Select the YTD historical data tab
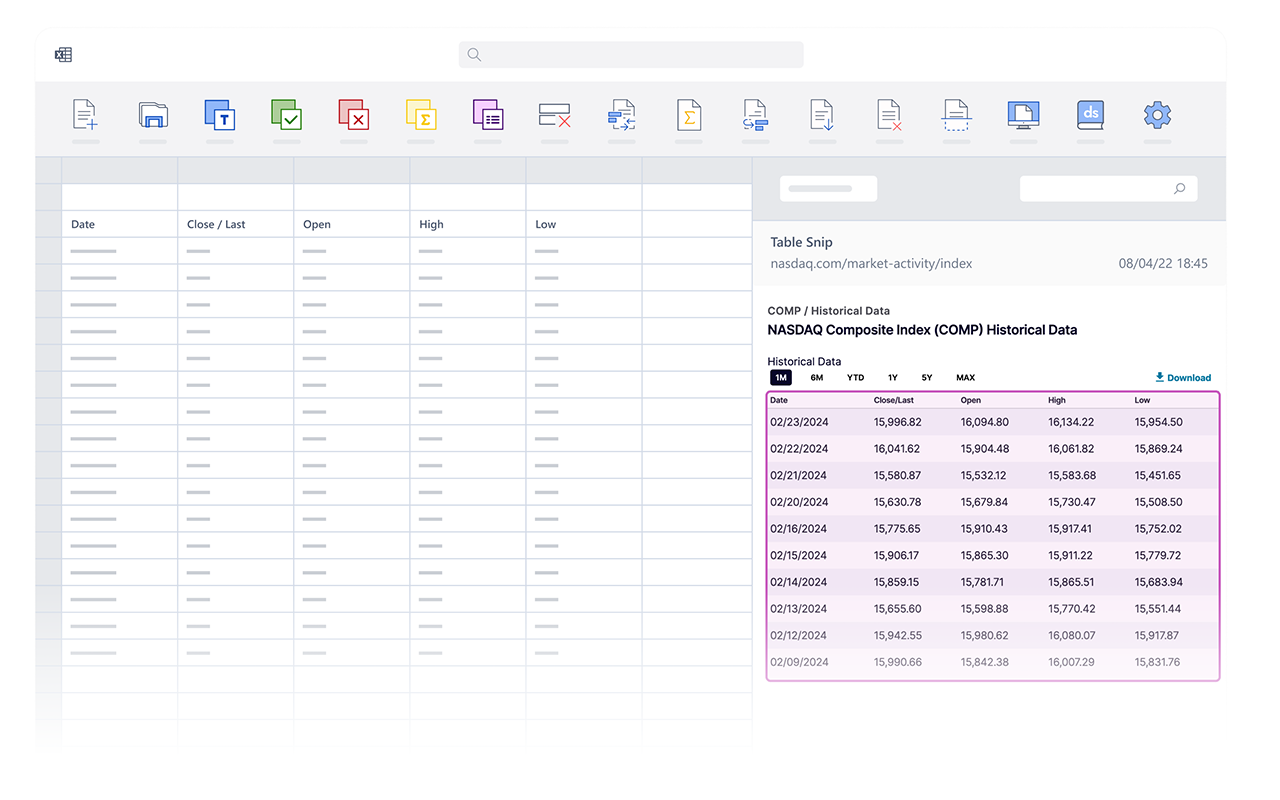 coord(855,377)
